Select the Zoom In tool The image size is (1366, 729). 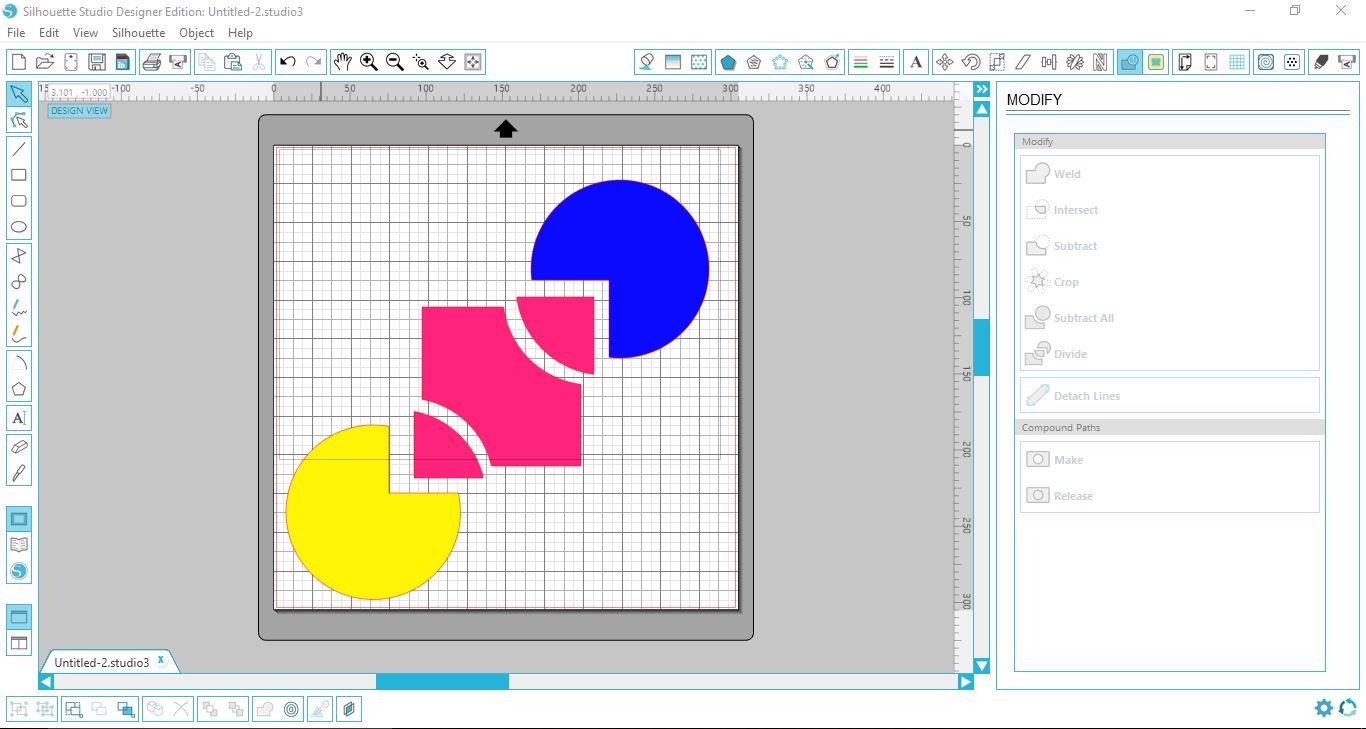[x=368, y=61]
